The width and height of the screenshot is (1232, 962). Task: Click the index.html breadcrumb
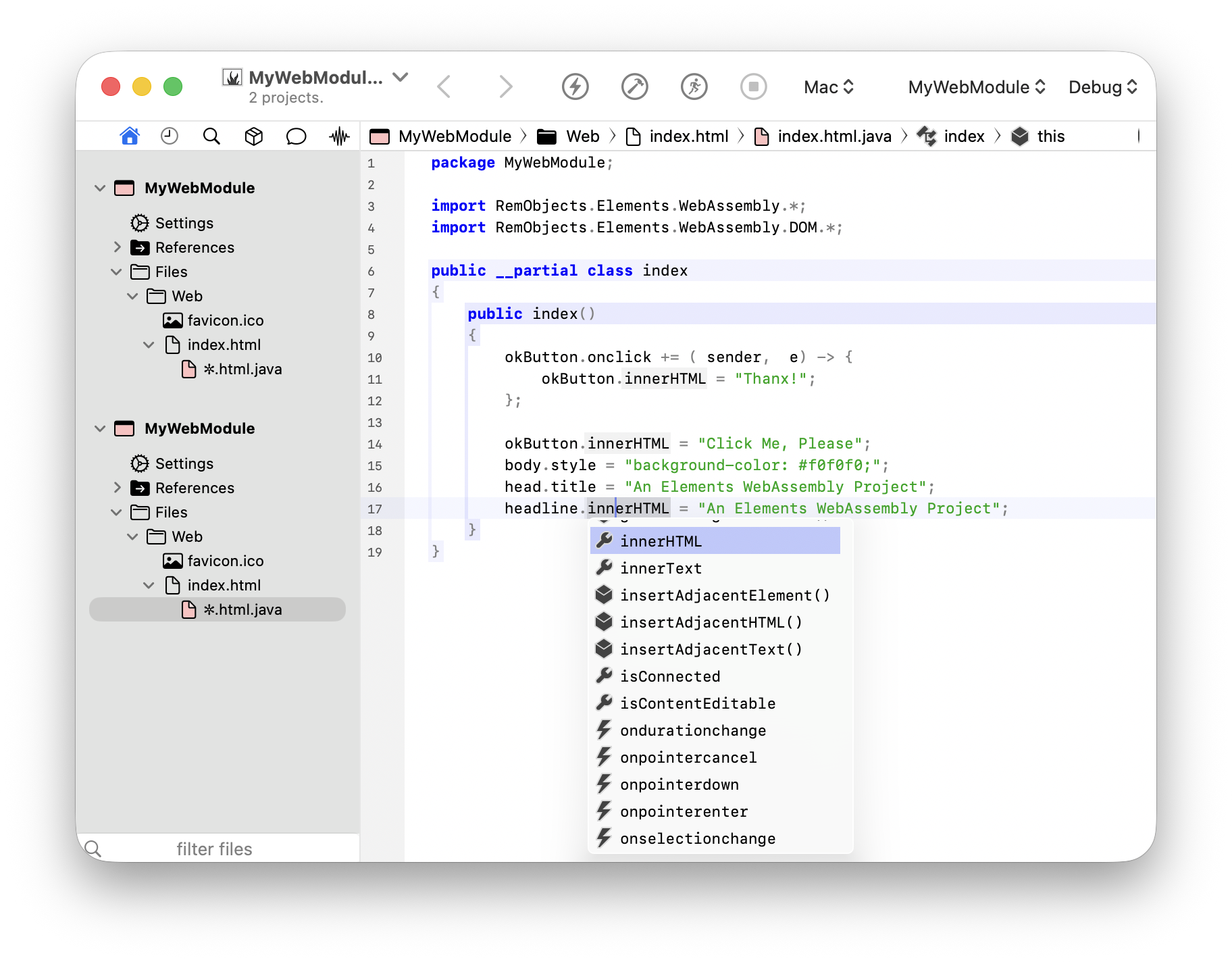pos(677,136)
